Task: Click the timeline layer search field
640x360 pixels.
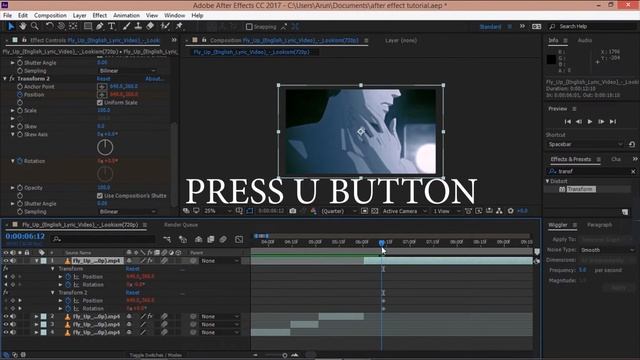Action: tap(104, 239)
